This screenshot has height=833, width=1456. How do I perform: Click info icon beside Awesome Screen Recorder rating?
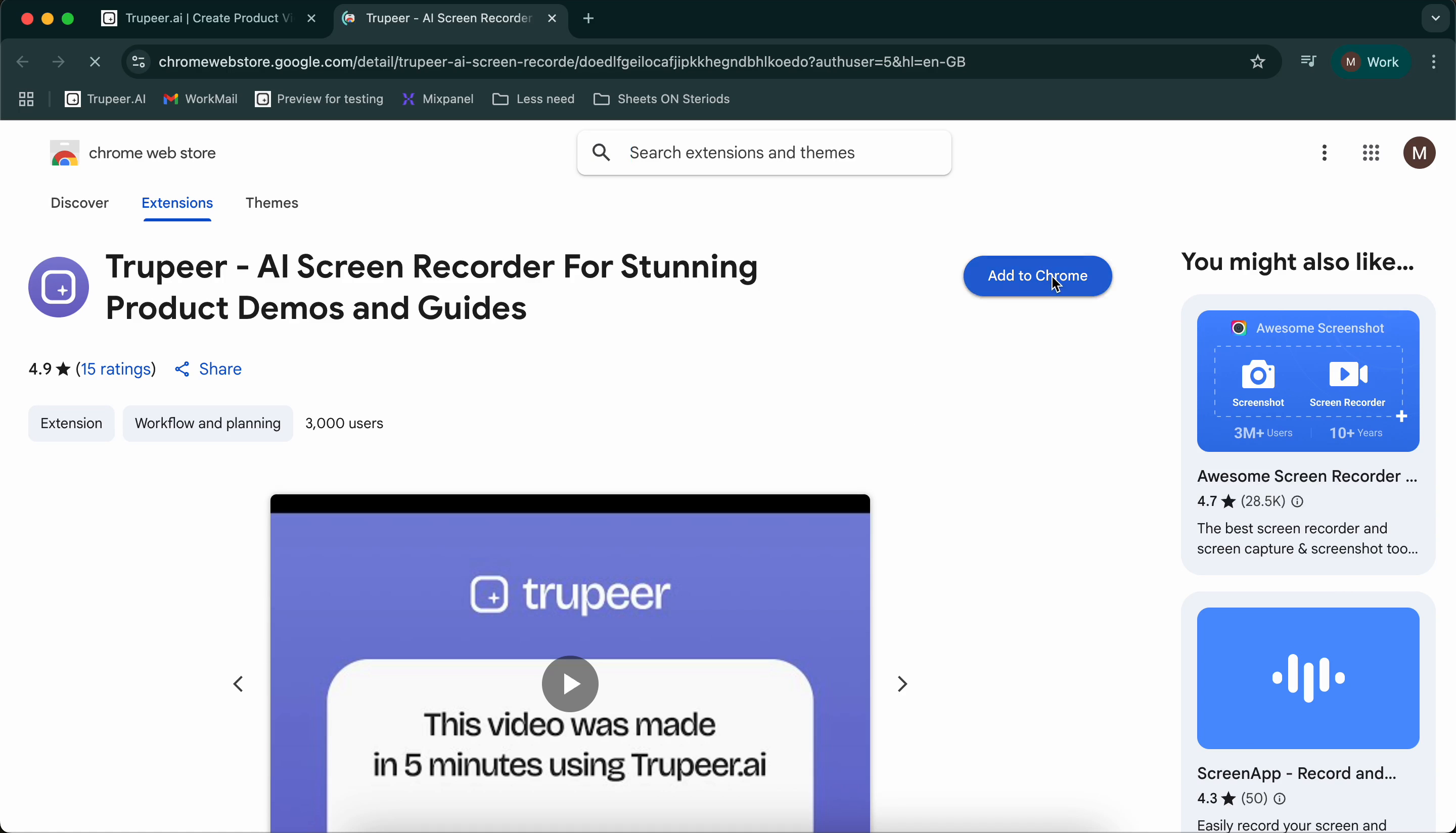(x=1297, y=501)
